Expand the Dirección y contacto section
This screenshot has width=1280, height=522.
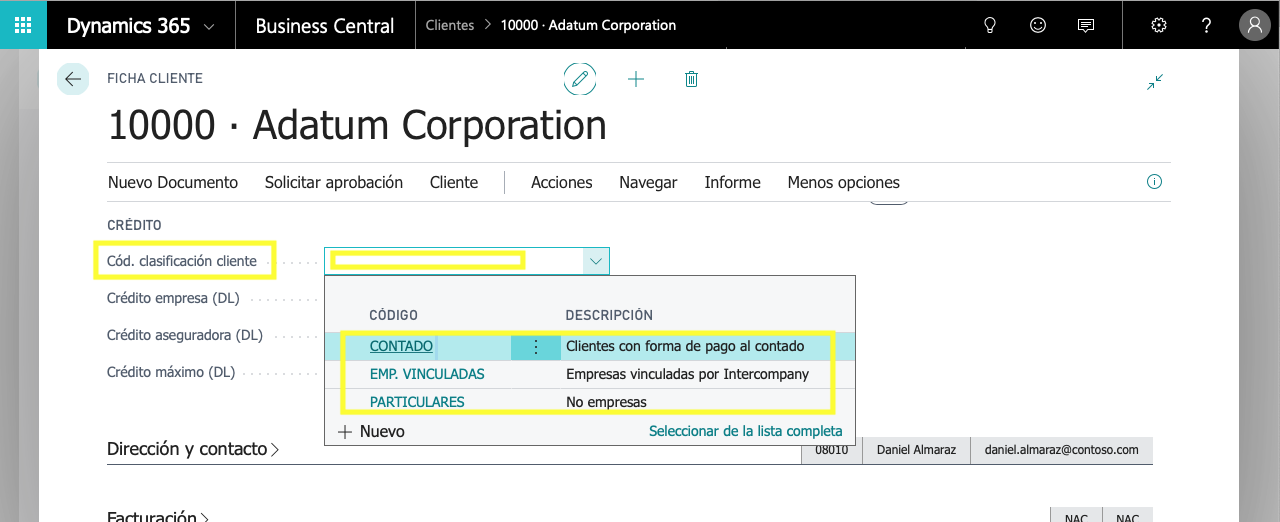click(x=193, y=449)
